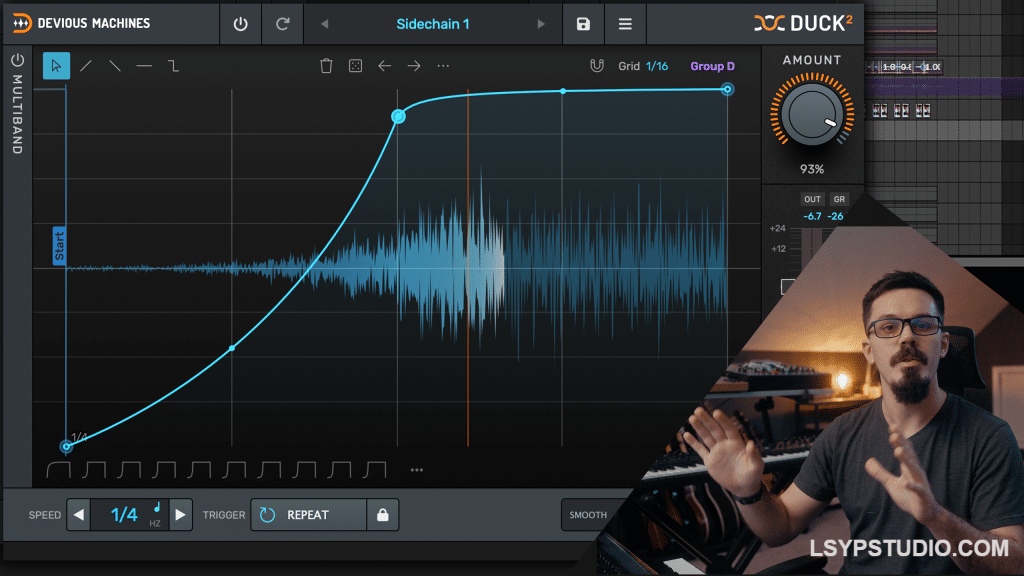Enable the Multiband power switch
This screenshot has height=576, width=1024.
(x=17, y=60)
